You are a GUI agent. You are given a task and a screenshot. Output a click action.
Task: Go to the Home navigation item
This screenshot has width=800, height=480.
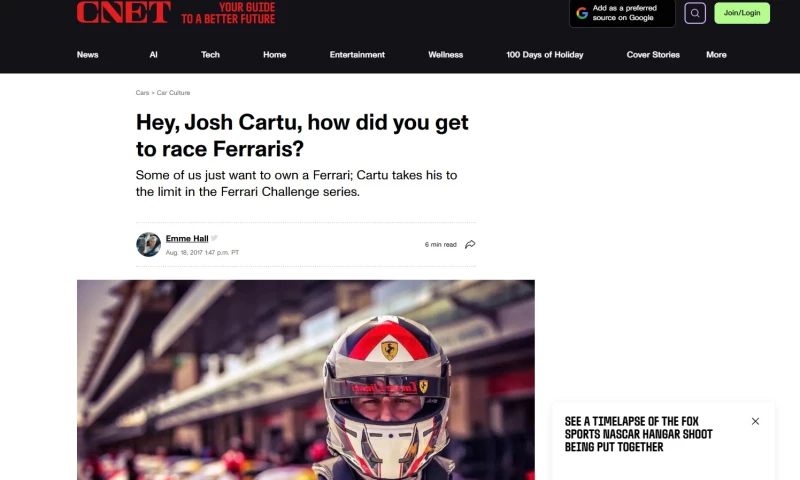pyautogui.click(x=274, y=55)
